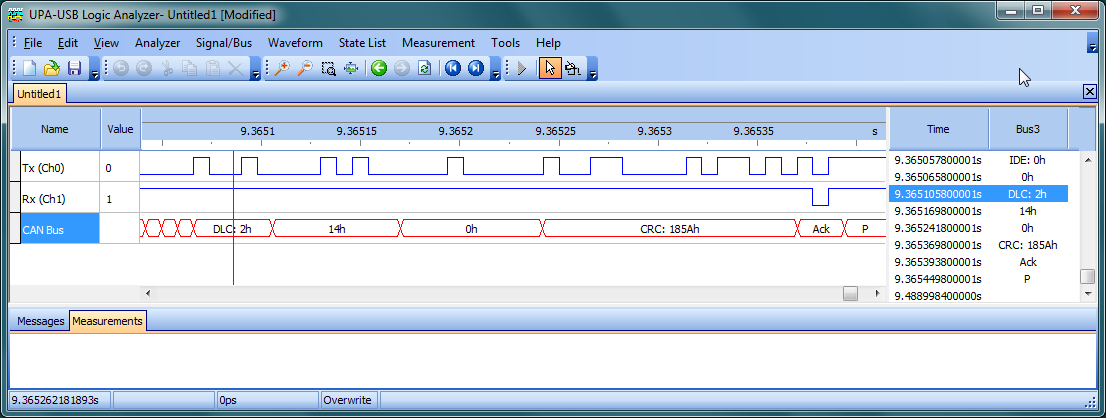Click the CRC: 185Ah segment on the waveform
The width and height of the screenshot is (1106, 418).
click(x=669, y=229)
